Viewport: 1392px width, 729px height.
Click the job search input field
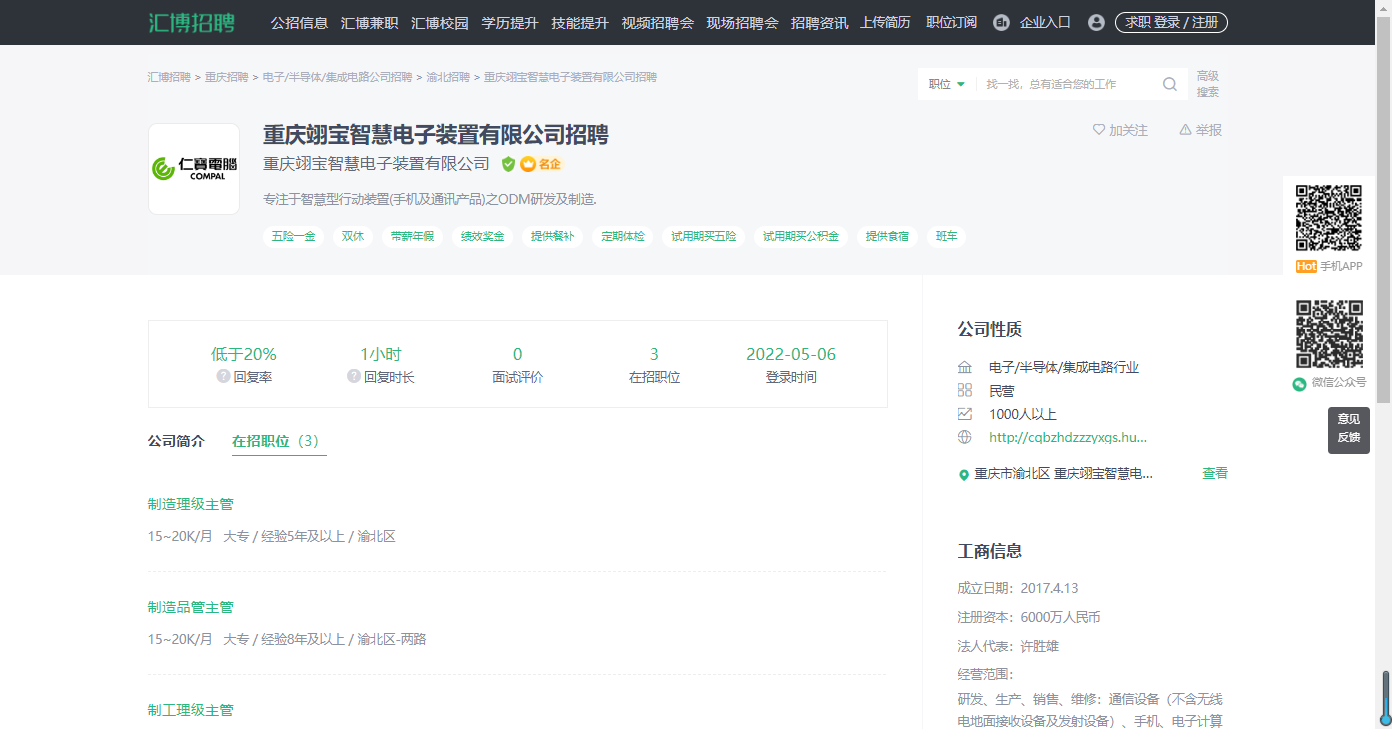click(1065, 84)
